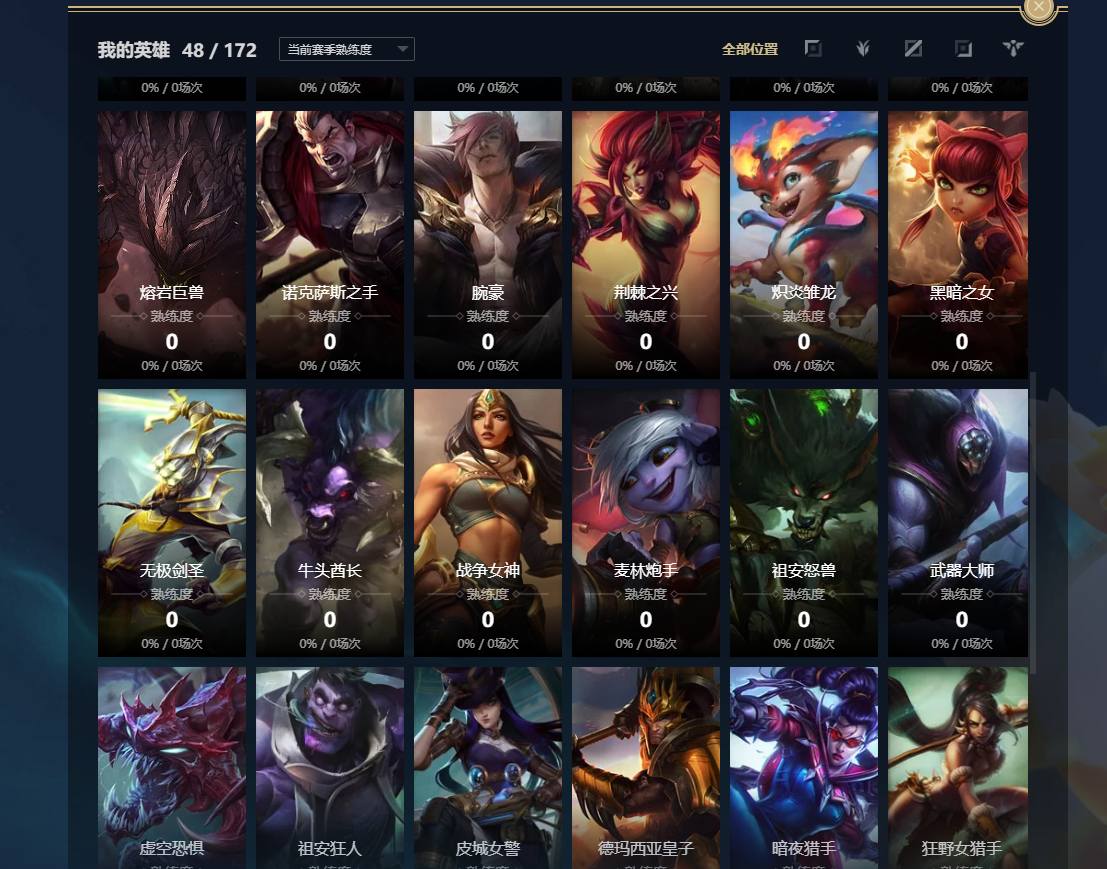Filter champions by Top lane icon
1107x869 pixels.
[x=813, y=49]
